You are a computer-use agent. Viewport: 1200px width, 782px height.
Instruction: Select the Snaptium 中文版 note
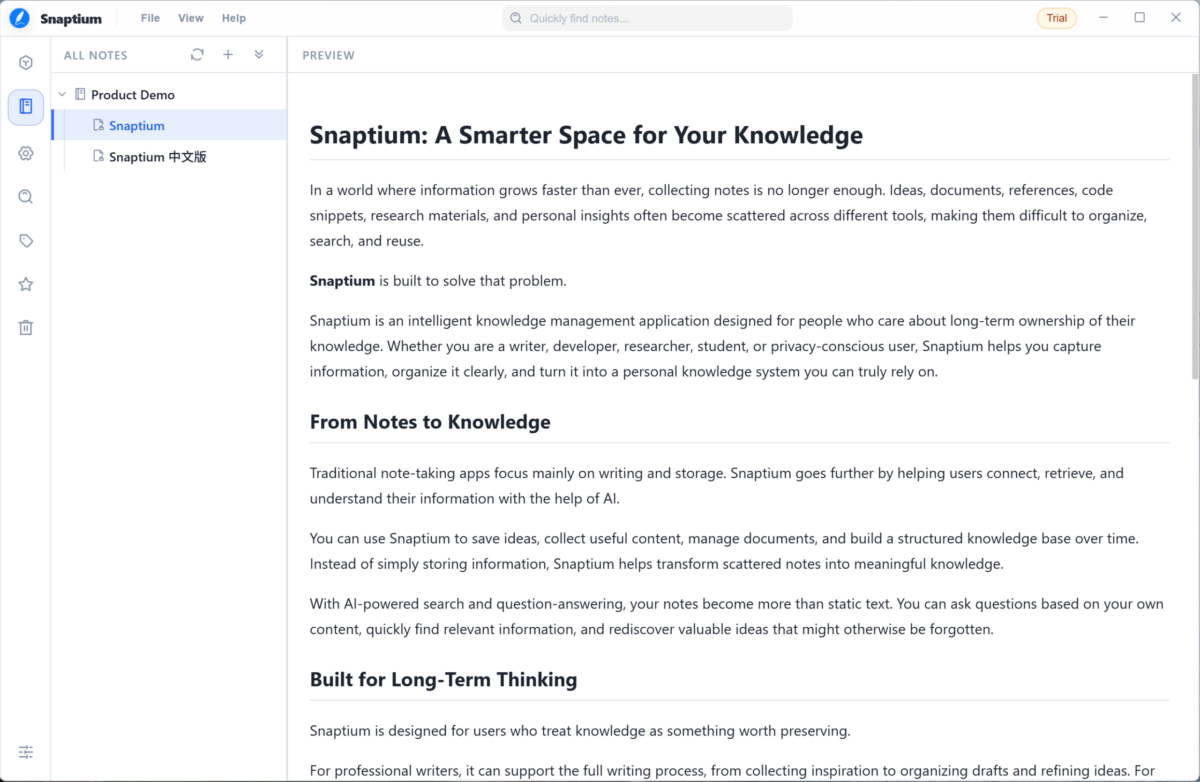170,157
